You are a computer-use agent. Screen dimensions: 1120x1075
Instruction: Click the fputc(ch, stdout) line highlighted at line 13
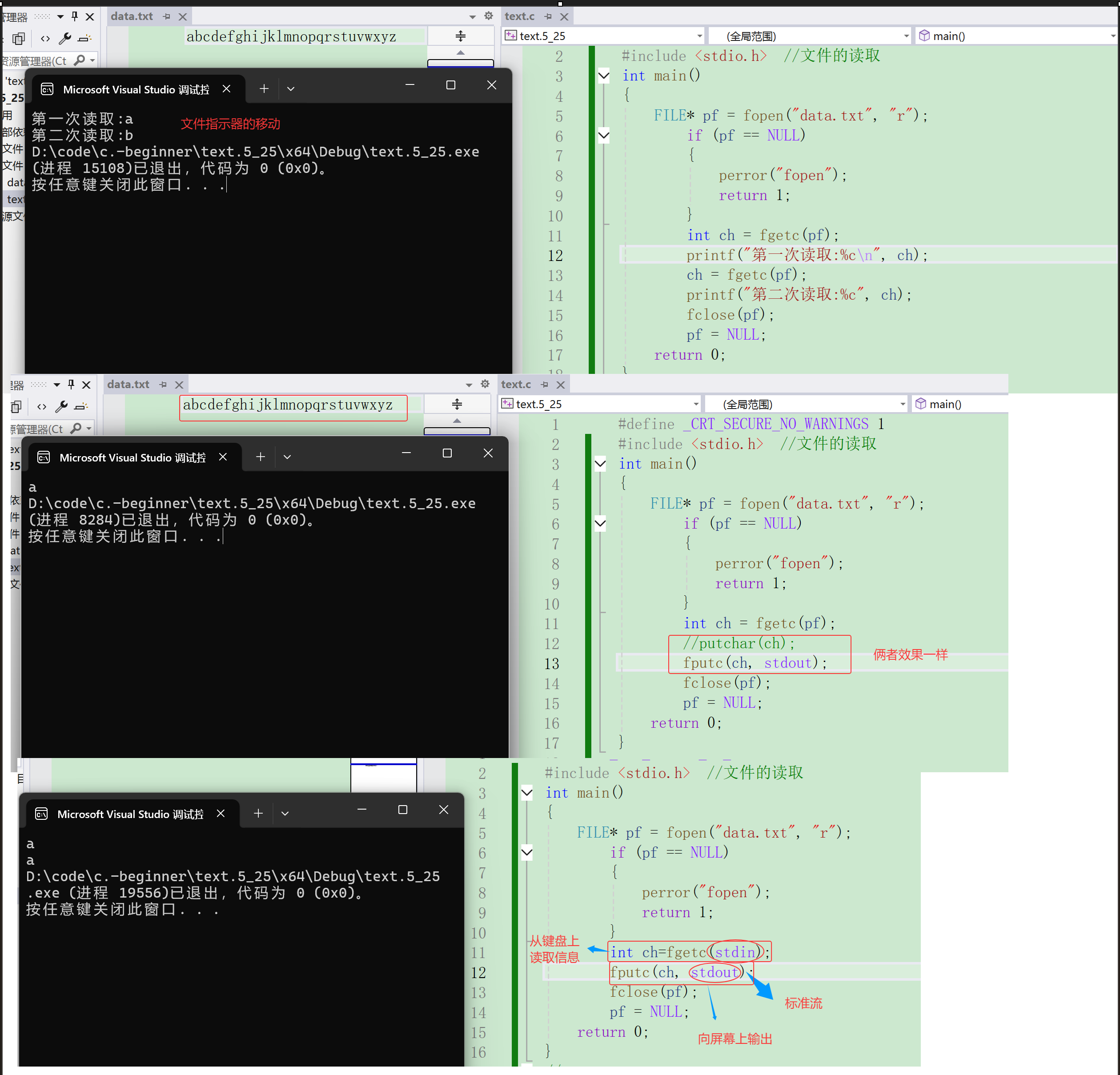pos(754,663)
